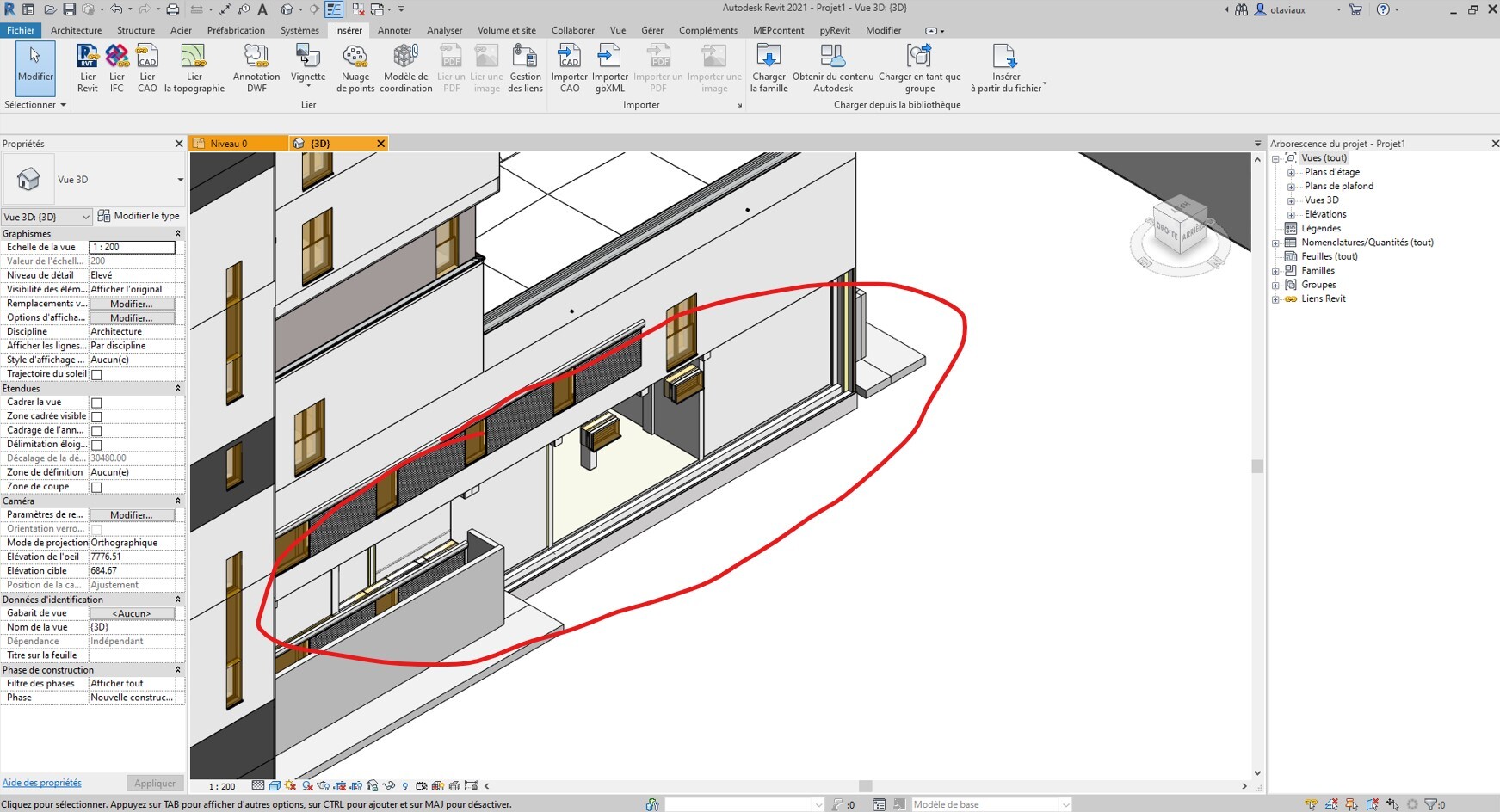
Task: Open the Vue 3D: {3D} dropdown
Action: (x=46, y=217)
